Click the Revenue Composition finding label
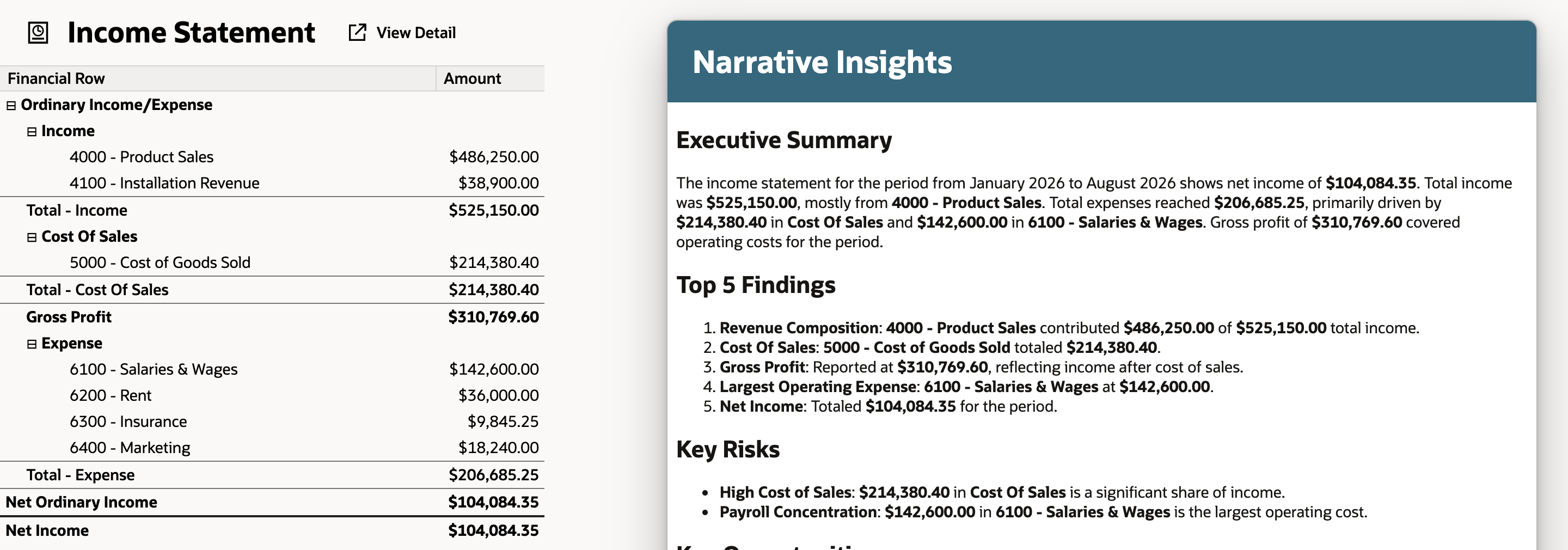Screen dimensions: 1568x550 tap(799, 328)
